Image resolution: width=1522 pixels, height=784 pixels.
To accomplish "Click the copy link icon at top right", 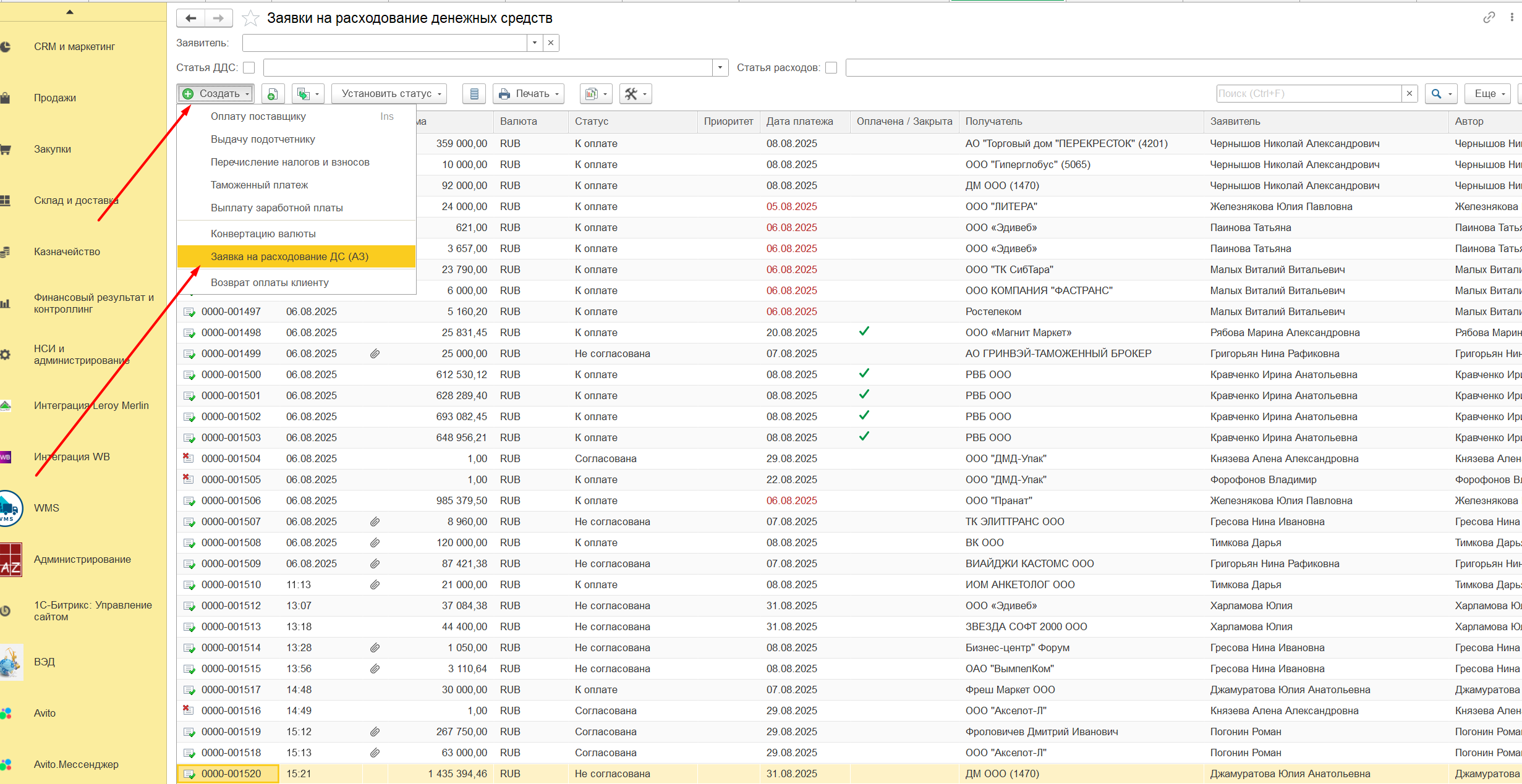I will pos(1489,17).
